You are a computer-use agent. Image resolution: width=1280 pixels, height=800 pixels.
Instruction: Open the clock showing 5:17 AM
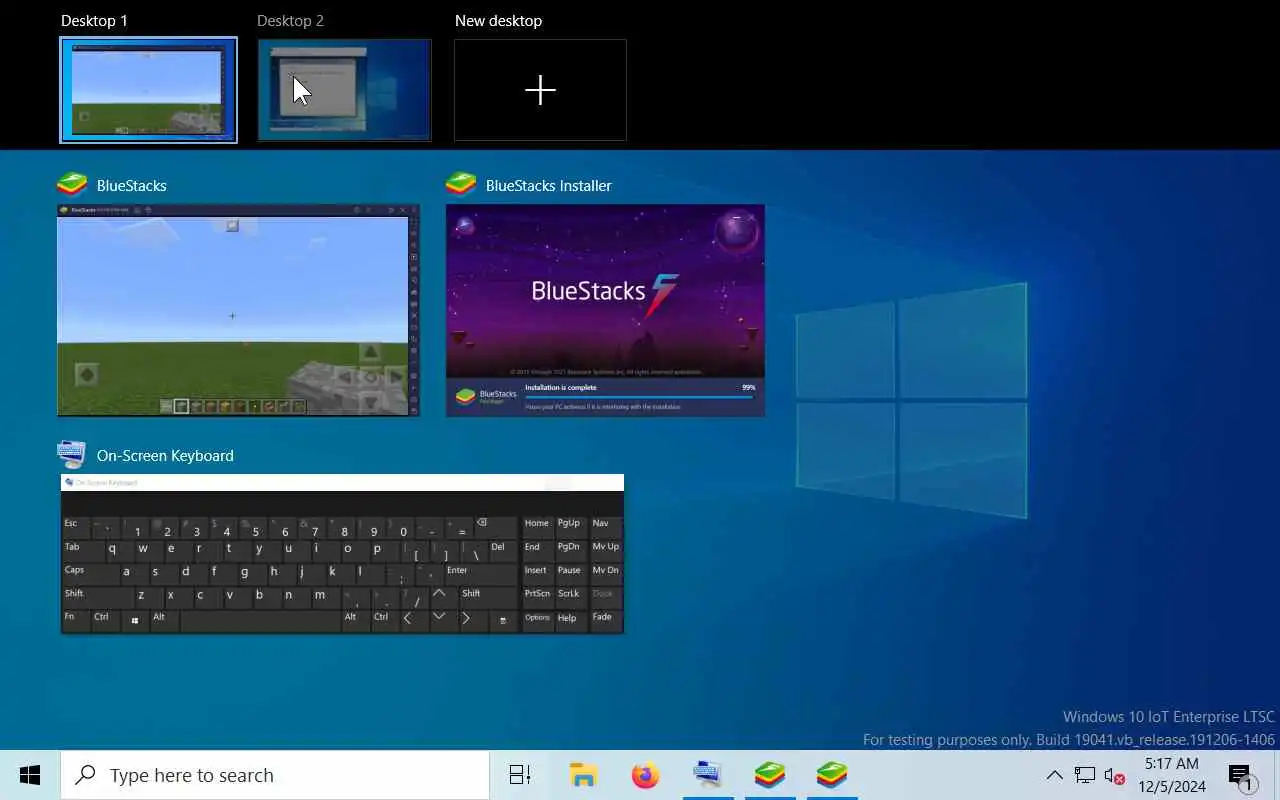point(1171,775)
